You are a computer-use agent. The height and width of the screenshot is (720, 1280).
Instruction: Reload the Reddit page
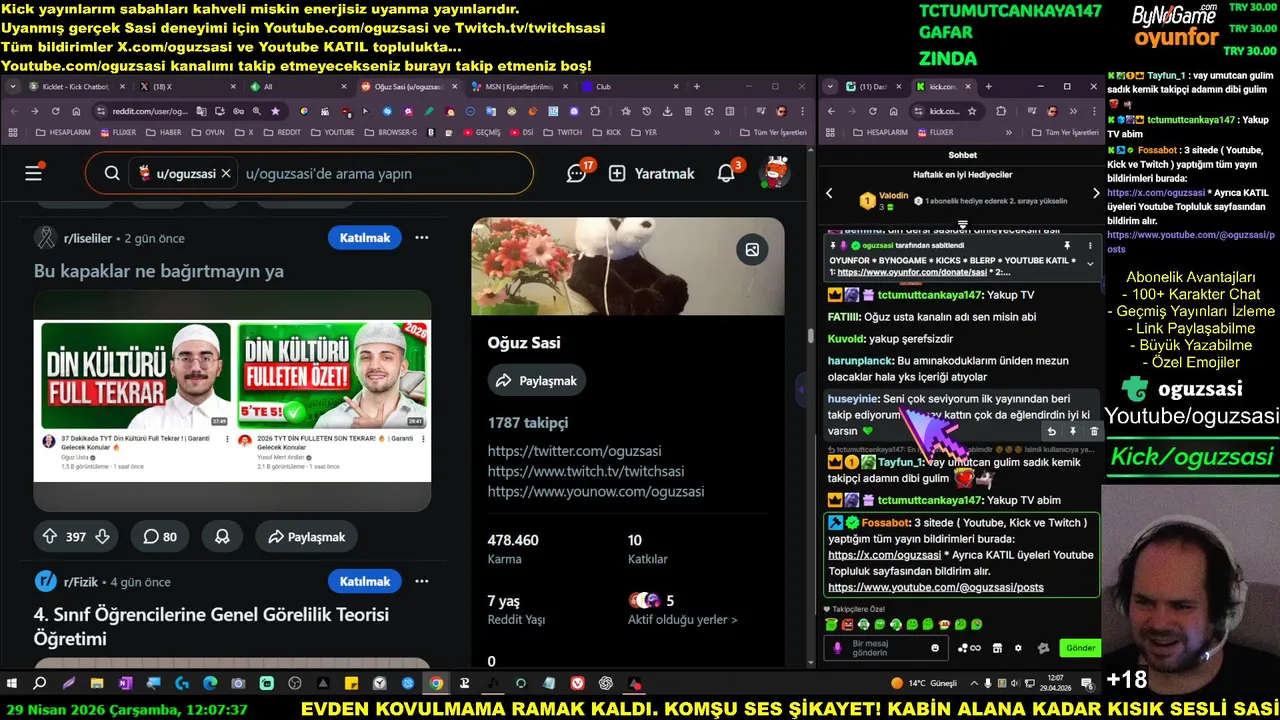(55, 112)
